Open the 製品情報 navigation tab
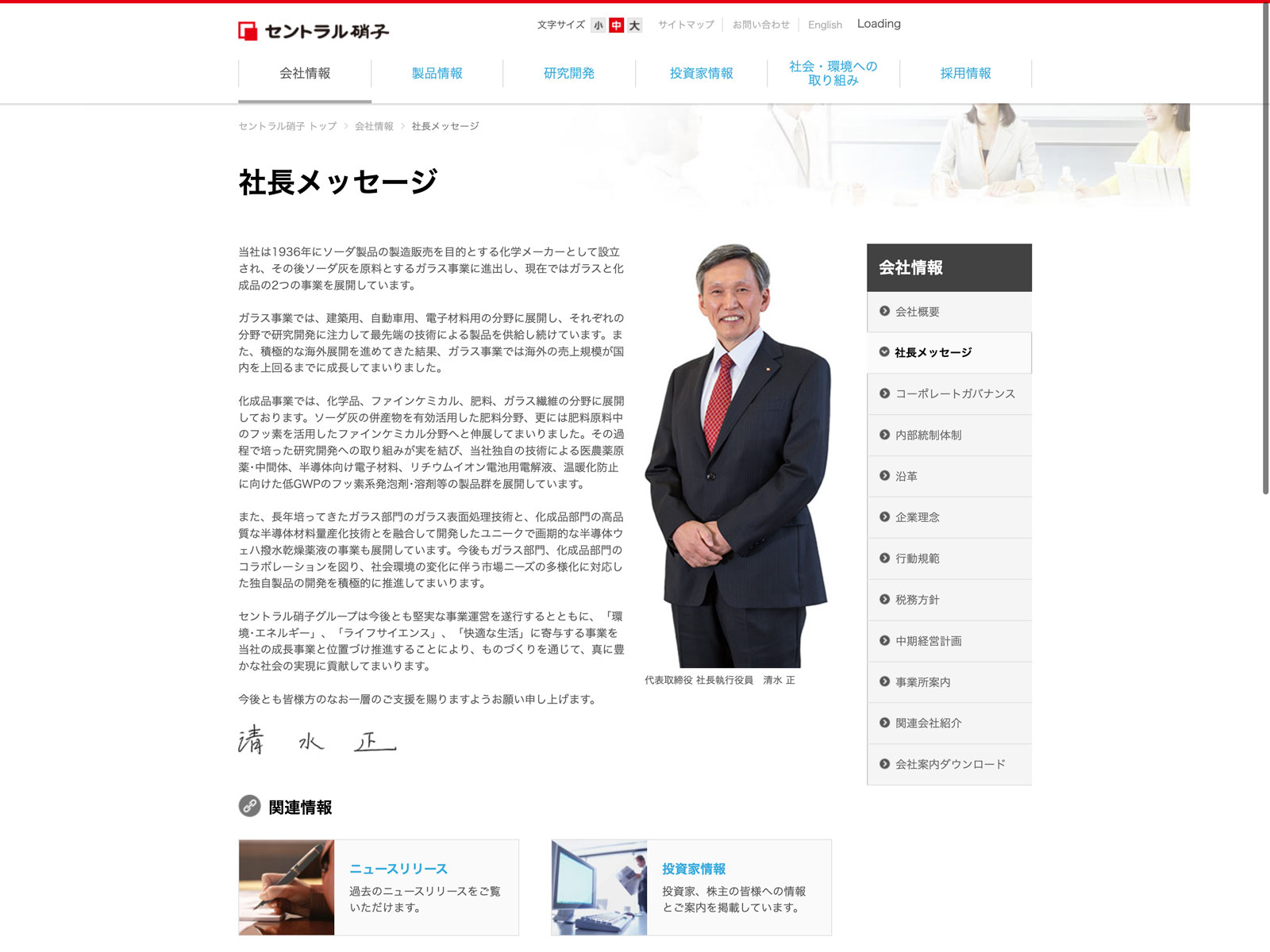Image resolution: width=1270 pixels, height=952 pixels. (437, 73)
